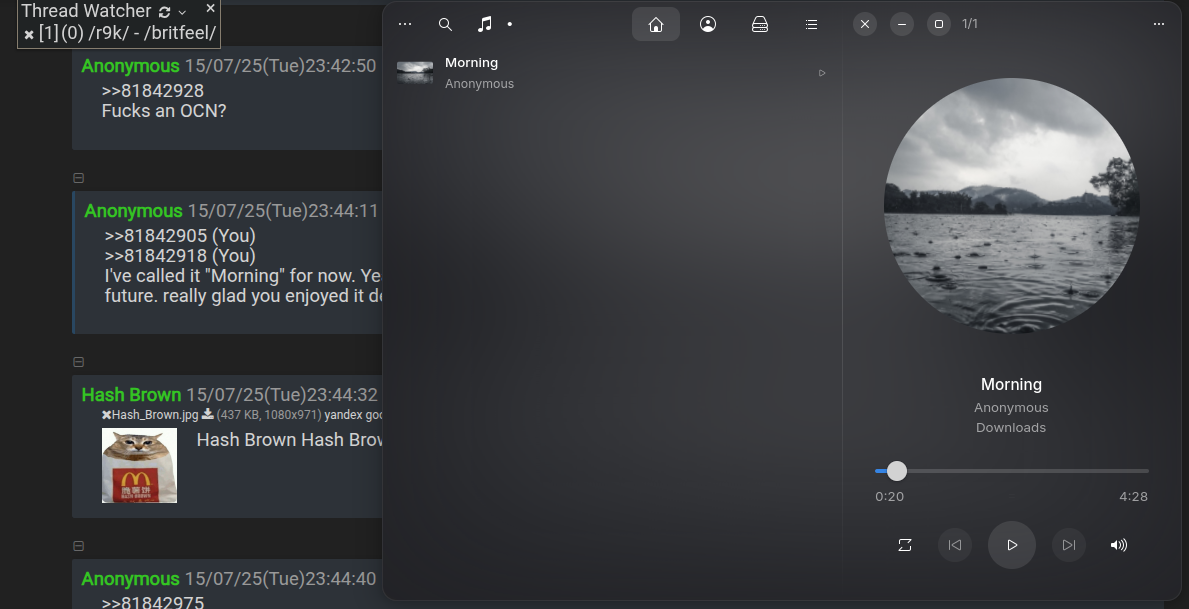The width and height of the screenshot is (1189, 609).
Task: Click the 4:28 total duration label
Action: [x=1133, y=497]
